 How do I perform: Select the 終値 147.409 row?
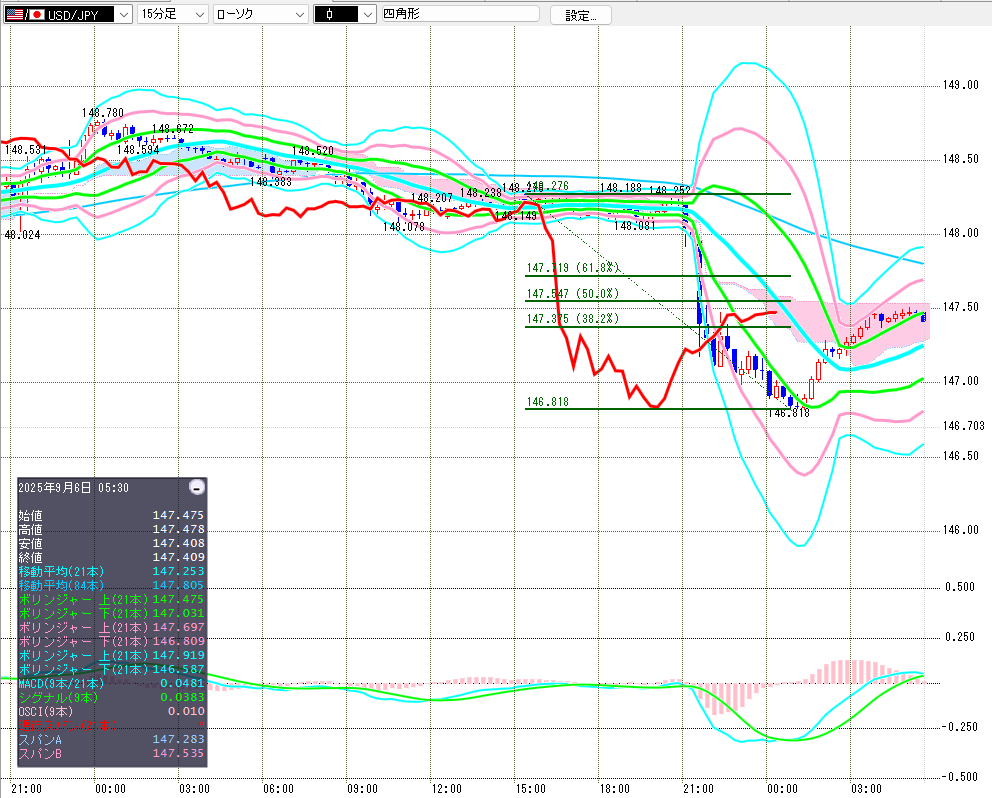(111, 558)
